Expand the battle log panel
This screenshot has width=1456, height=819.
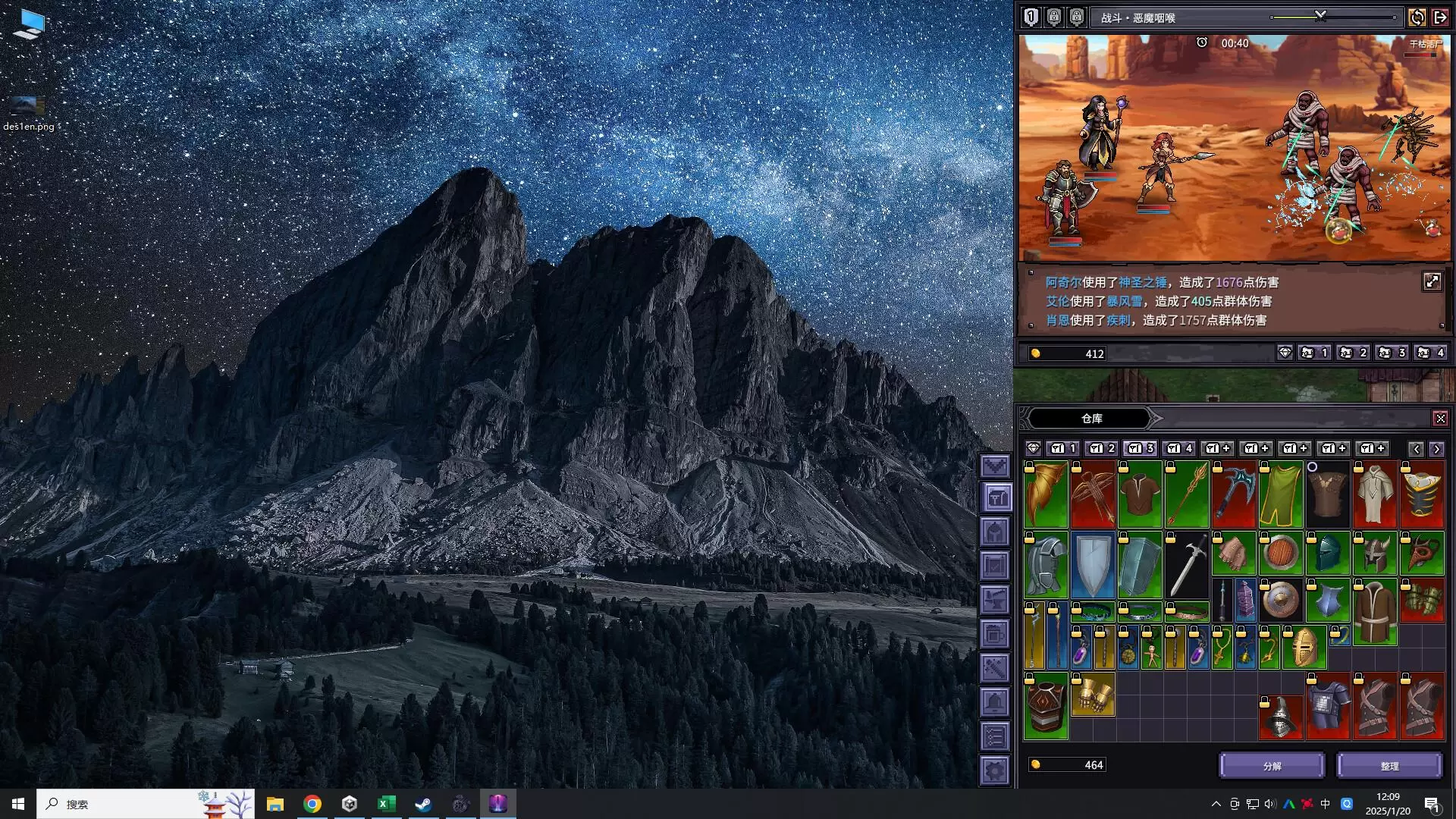pos(1432,282)
